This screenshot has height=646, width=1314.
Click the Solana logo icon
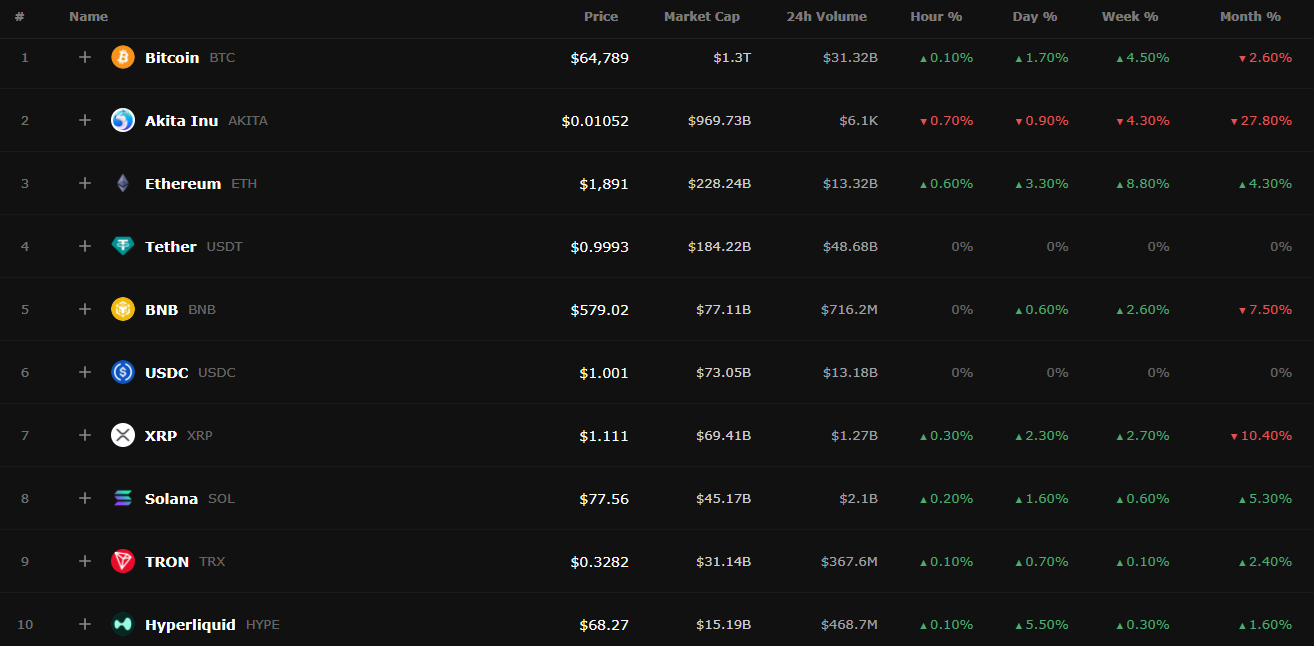coord(123,498)
